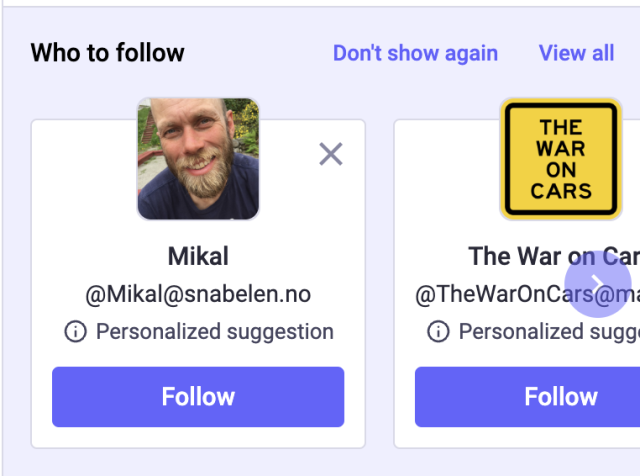Select the @Mikal@snabelen.no handle
The height and width of the screenshot is (476, 640).
pyautogui.click(x=198, y=294)
